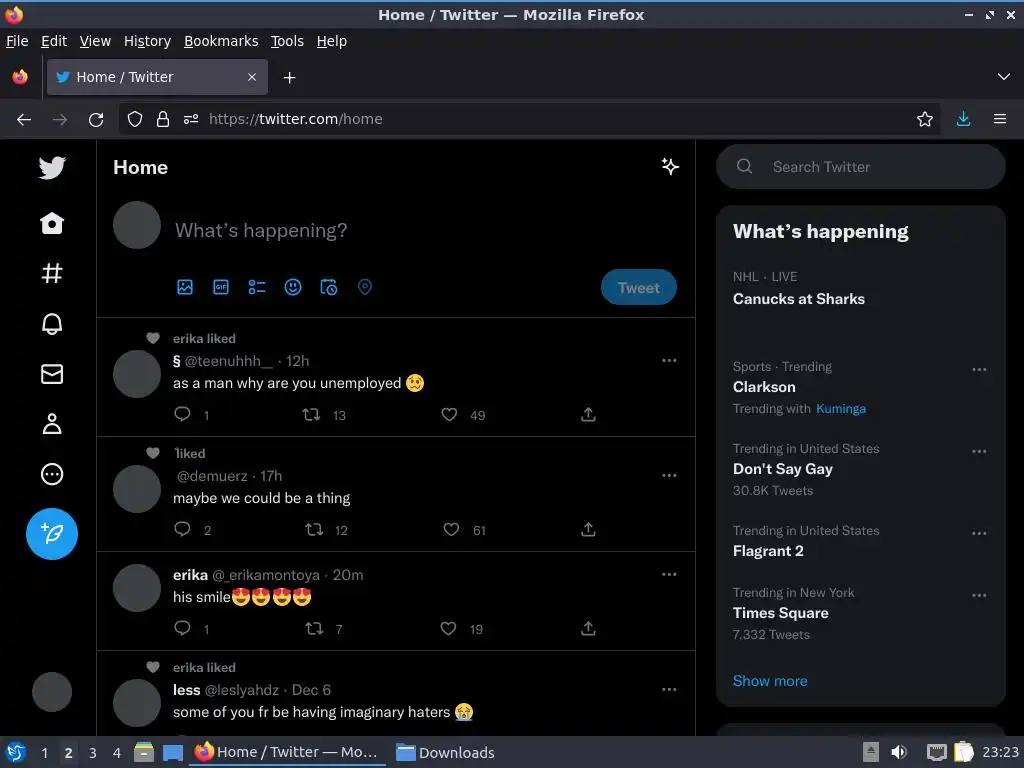This screenshot has height=768, width=1024.
Task: Select the Home / Twitter browser tab
Action: (x=157, y=77)
